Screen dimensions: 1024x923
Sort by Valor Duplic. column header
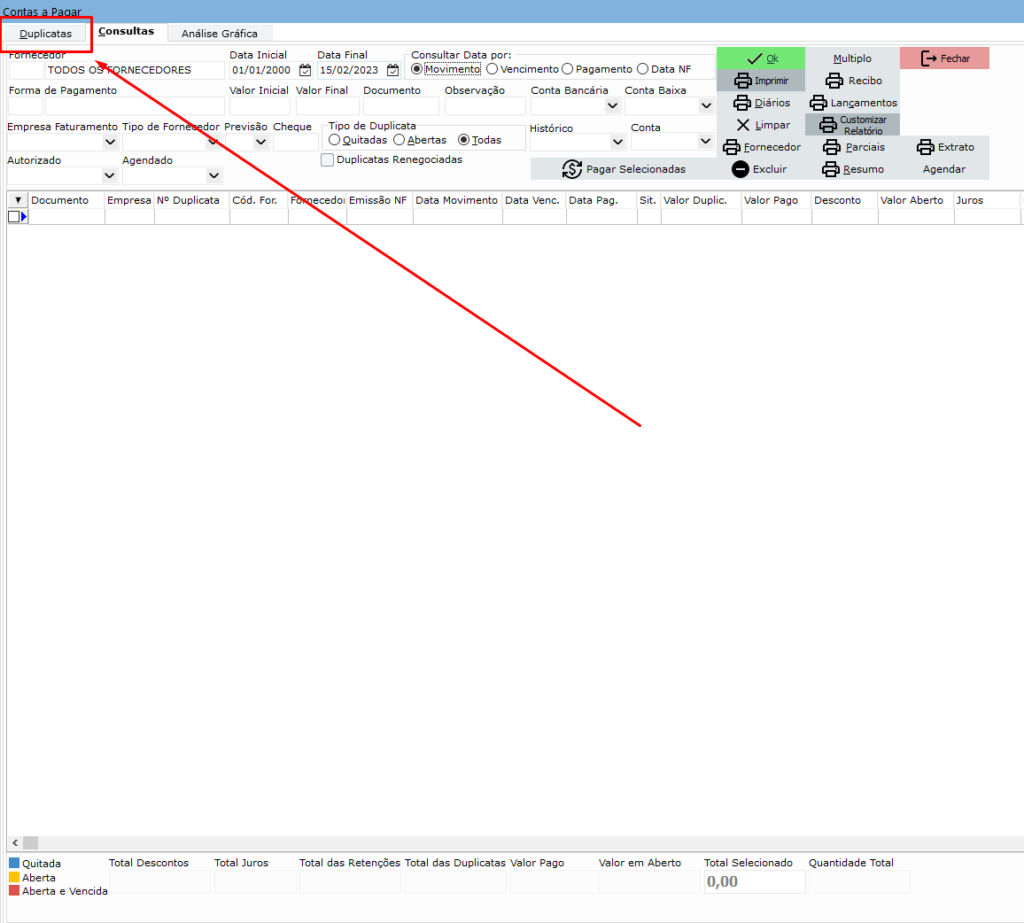pyautogui.click(x=701, y=200)
